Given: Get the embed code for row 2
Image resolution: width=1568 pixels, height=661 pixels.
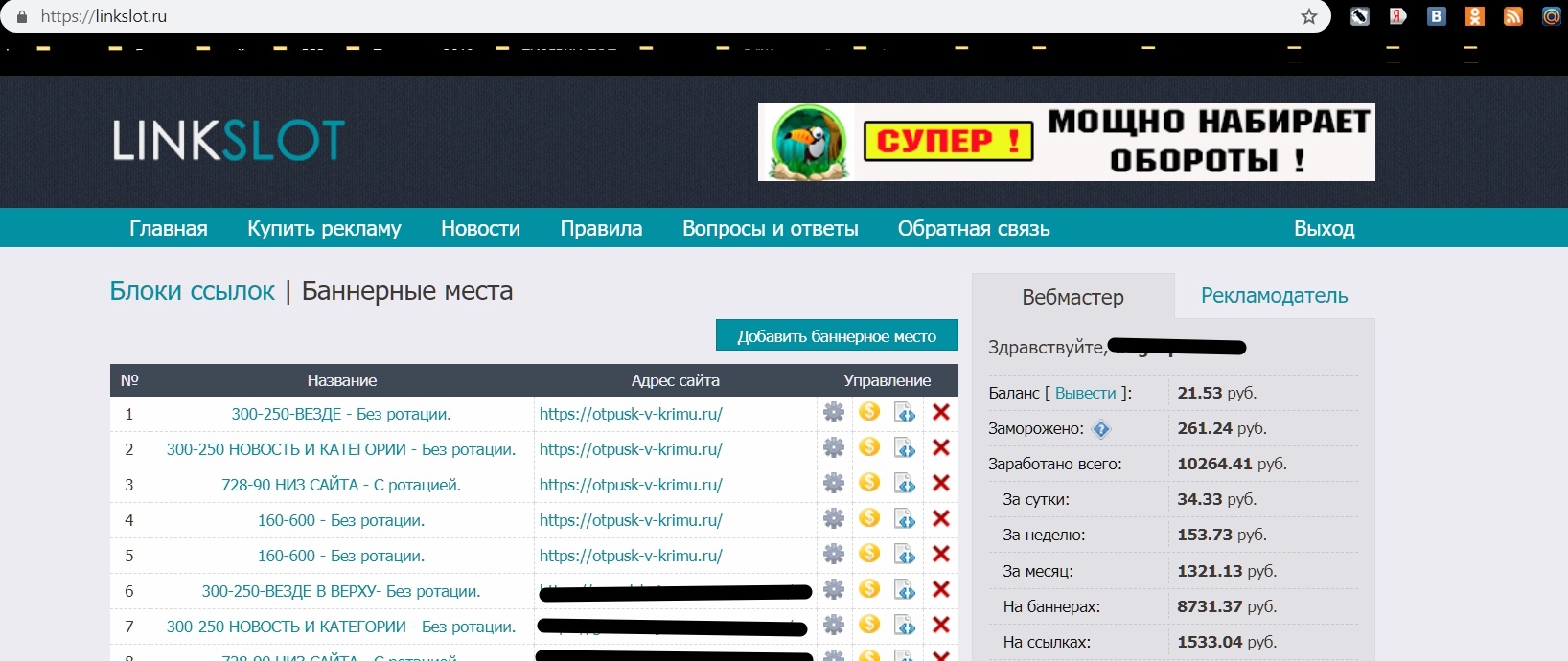Looking at the screenshot, I should click(905, 448).
